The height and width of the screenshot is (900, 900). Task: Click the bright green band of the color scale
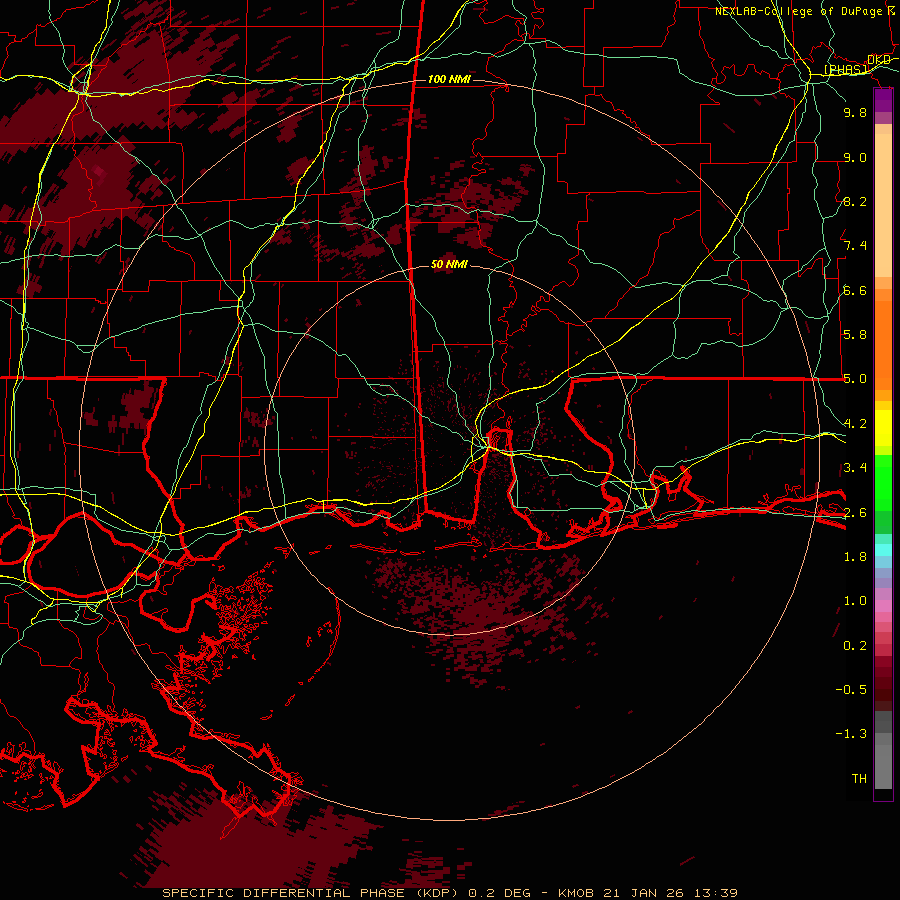(x=883, y=482)
